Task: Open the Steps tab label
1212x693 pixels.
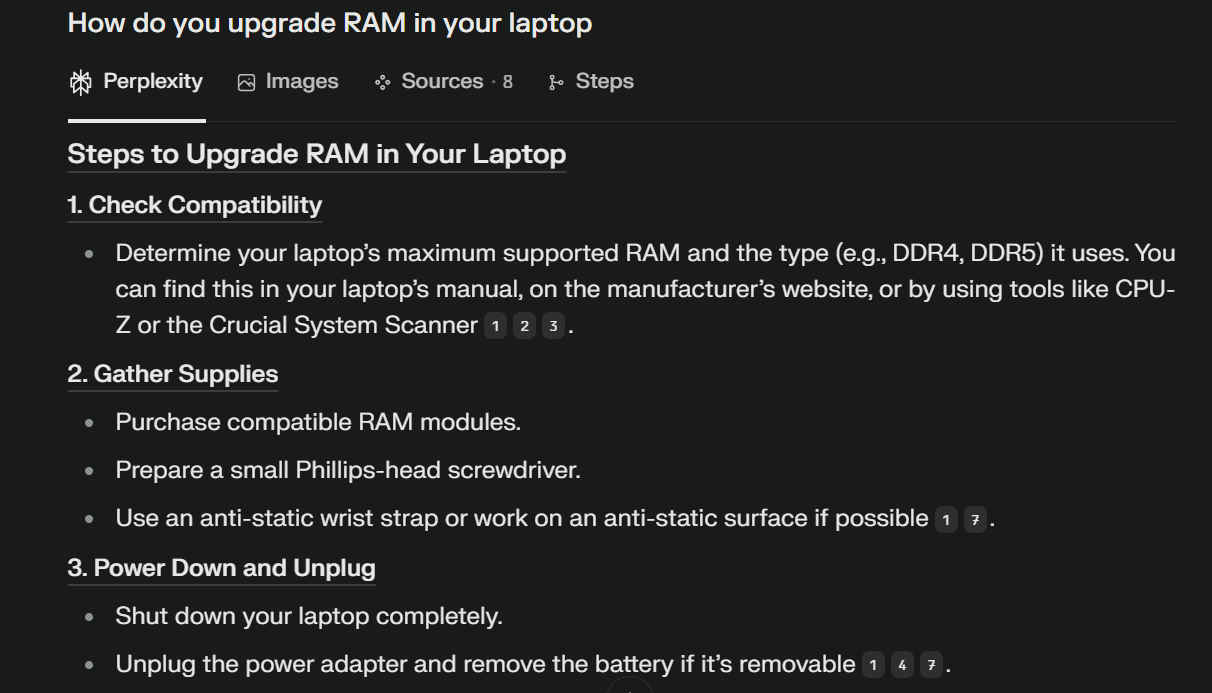Action: [604, 82]
